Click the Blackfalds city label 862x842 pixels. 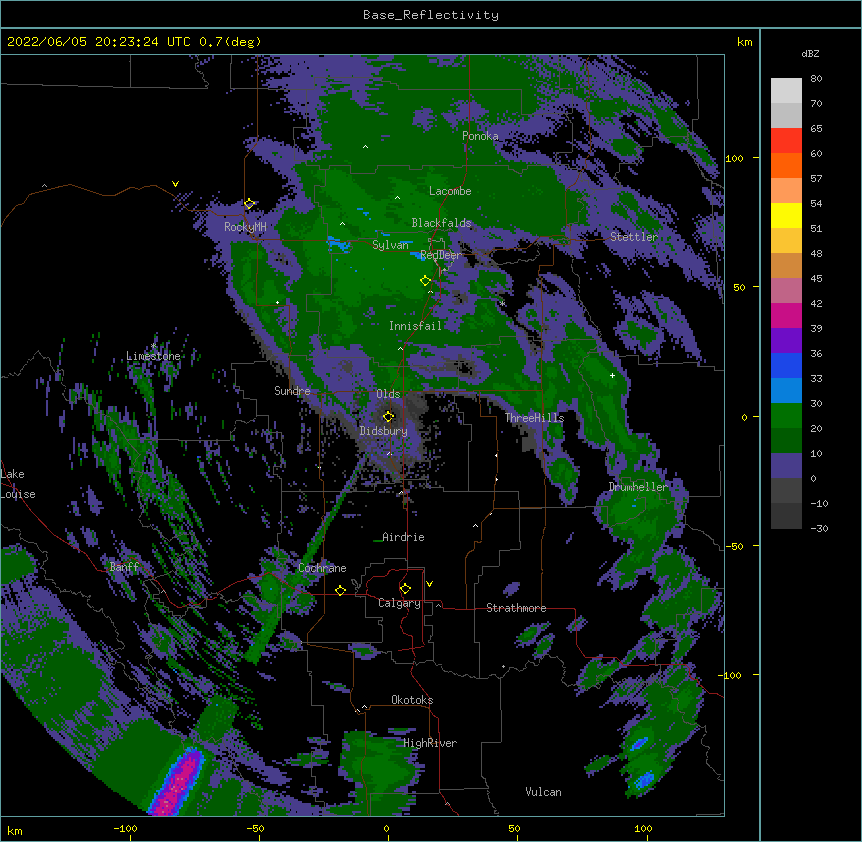tap(441, 223)
